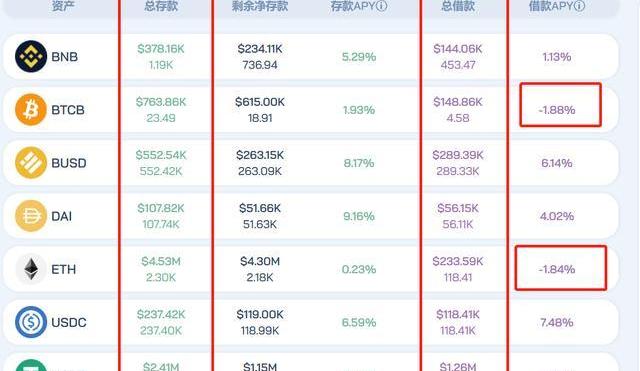The height and width of the screenshot is (371, 640).
Task: Sort by the 总存款 column header
Action: coord(161,6)
